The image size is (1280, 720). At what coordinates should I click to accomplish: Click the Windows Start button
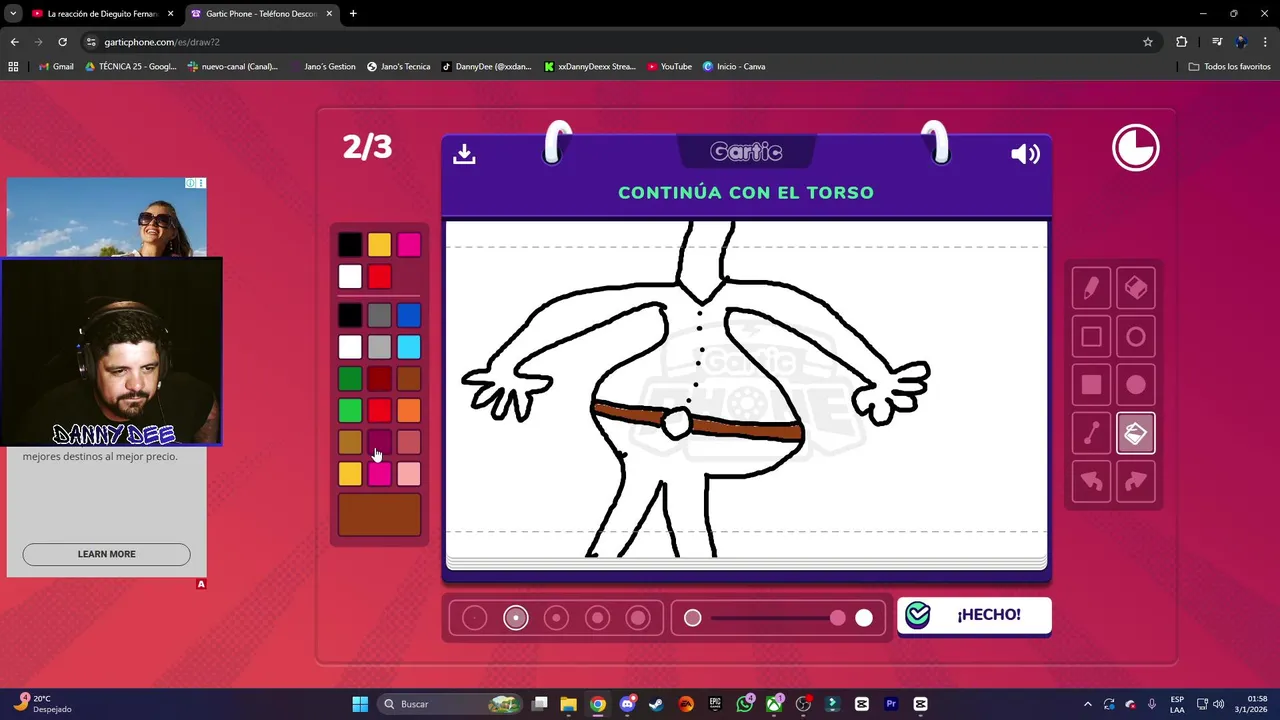click(360, 704)
